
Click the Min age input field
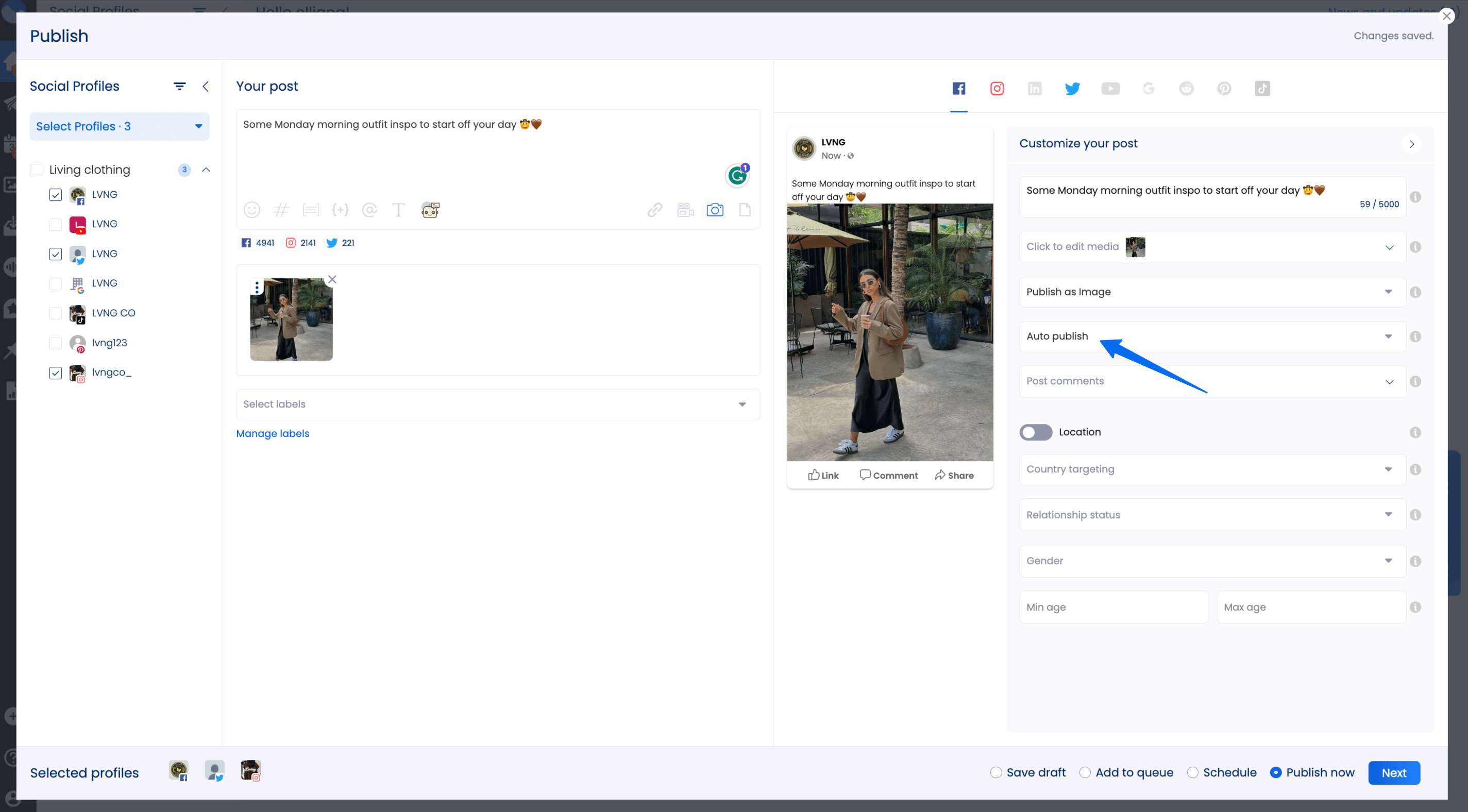click(1113, 607)
